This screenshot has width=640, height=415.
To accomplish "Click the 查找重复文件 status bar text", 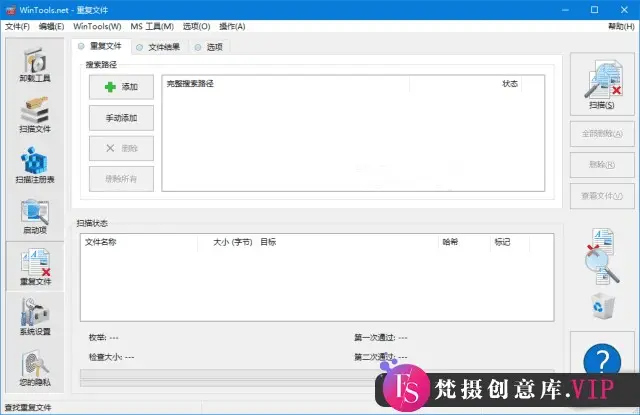I will pyautogui.click(x=28, y=407).
